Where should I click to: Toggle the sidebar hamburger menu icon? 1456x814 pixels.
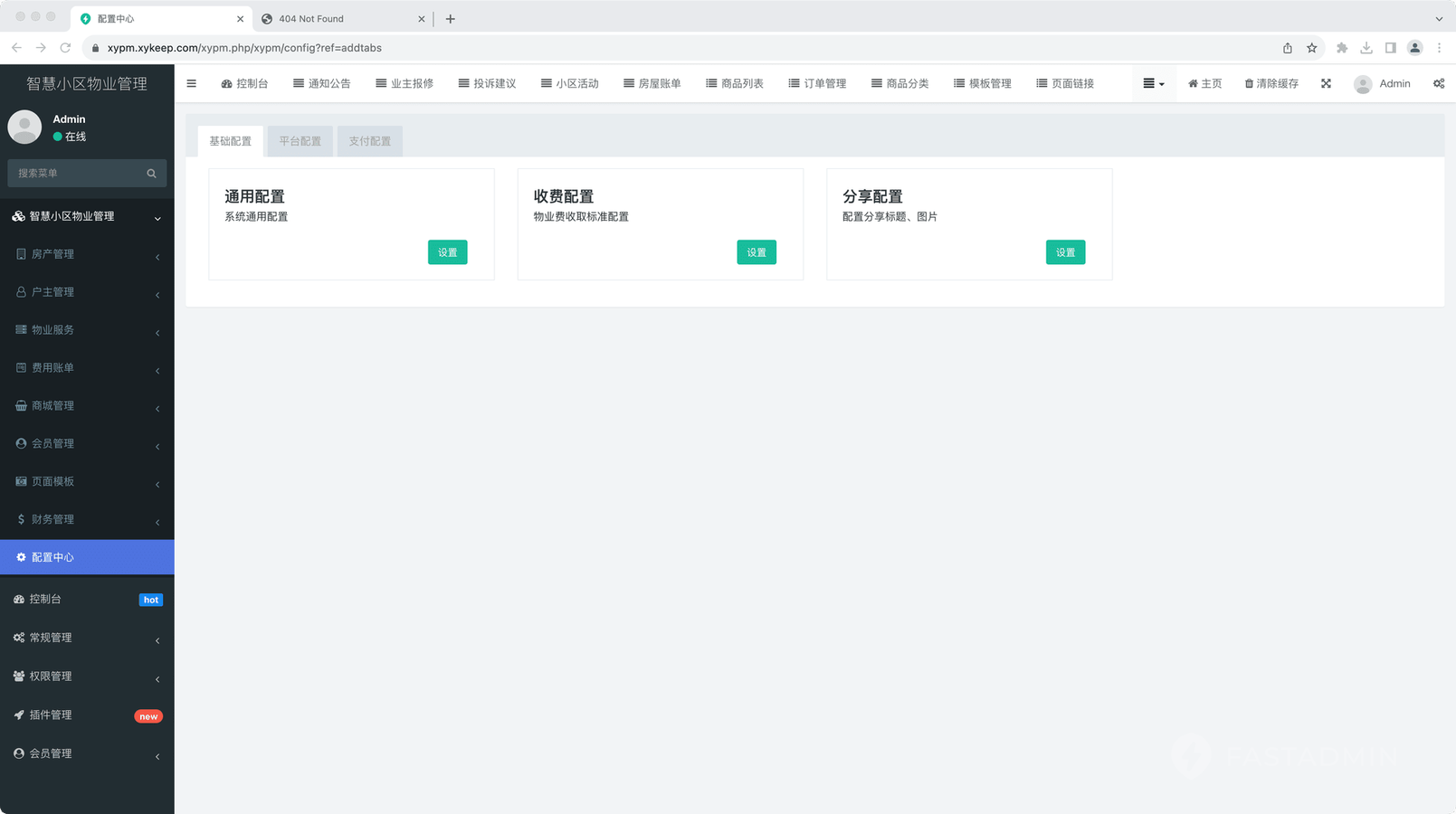tap(191, 83)
